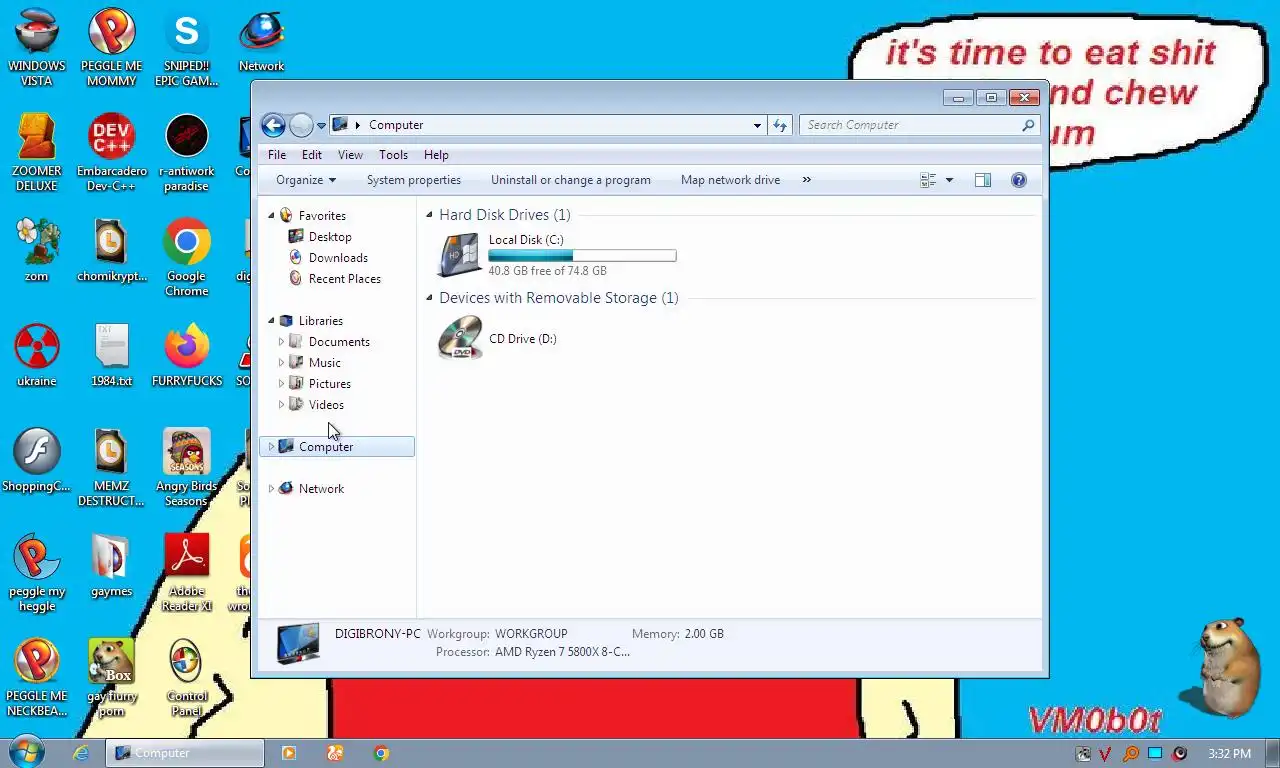Select Downloads under Favorites

pos(338,258)
